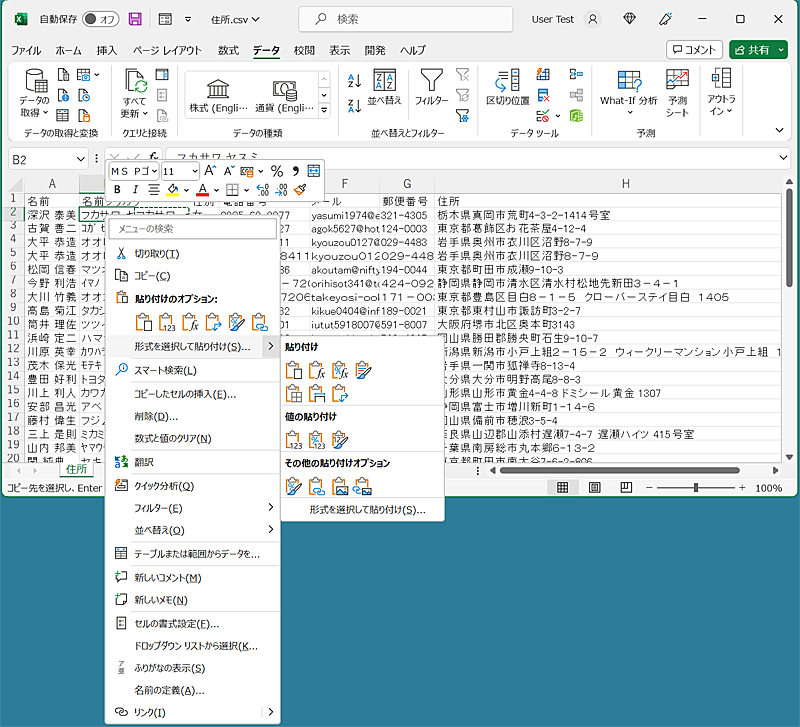This screenshot has height=727, width=800.
Task: Click the 区切り位置 text-to-columns icon
Action: [508, 87]
